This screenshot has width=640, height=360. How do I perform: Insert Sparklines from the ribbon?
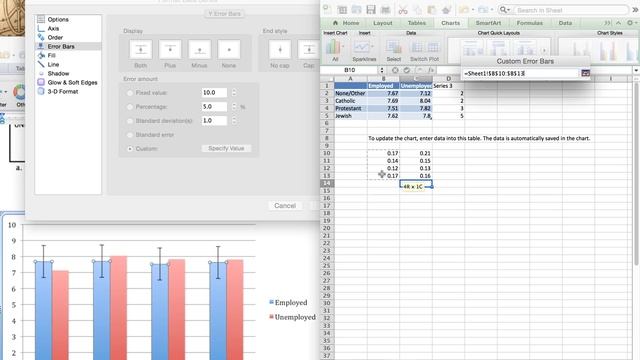coord(364,50)
